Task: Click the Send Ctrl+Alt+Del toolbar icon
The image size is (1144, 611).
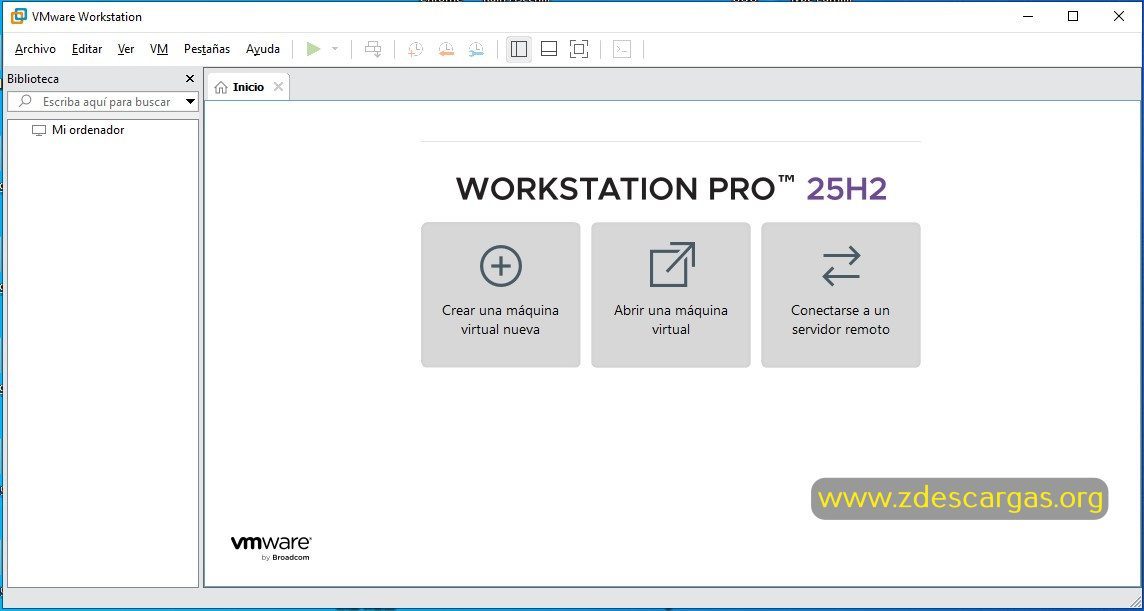Action: coord(373,49)
